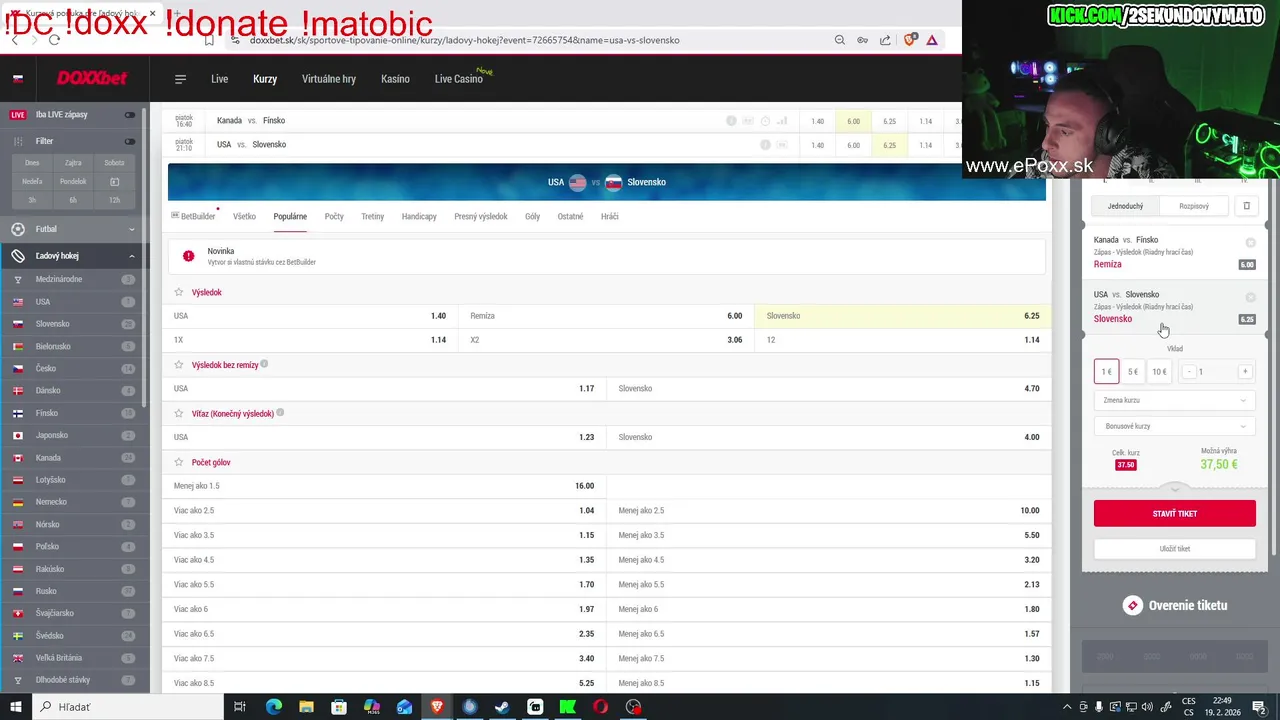Screen dimensions: 1280x720
Task: Switch to the Handicapy tab
Action: [x=419, y=216]
